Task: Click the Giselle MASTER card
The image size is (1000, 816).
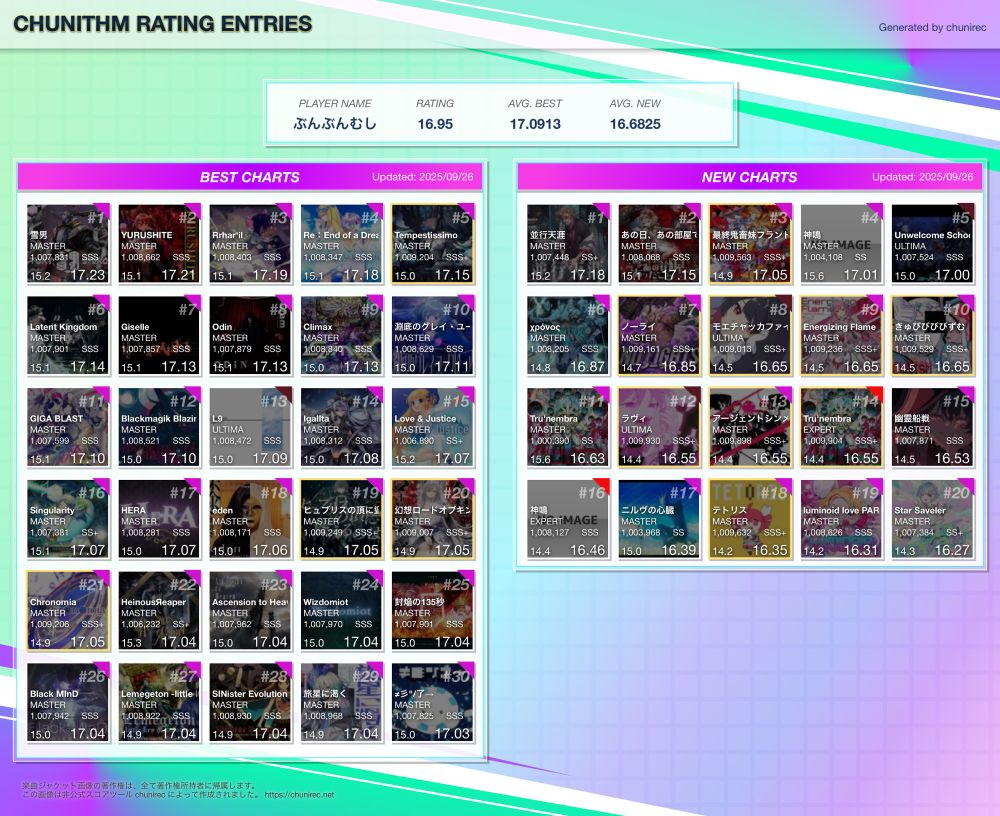Action: 159,336
